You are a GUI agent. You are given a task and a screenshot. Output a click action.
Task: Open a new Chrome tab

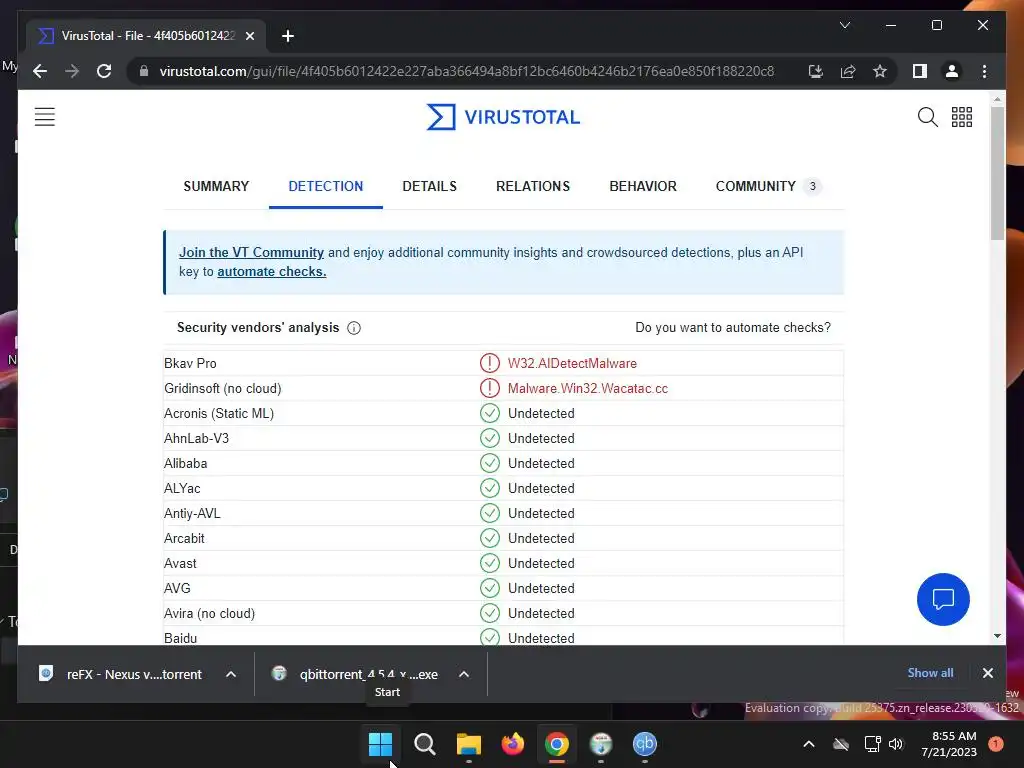tap(288, 36)
